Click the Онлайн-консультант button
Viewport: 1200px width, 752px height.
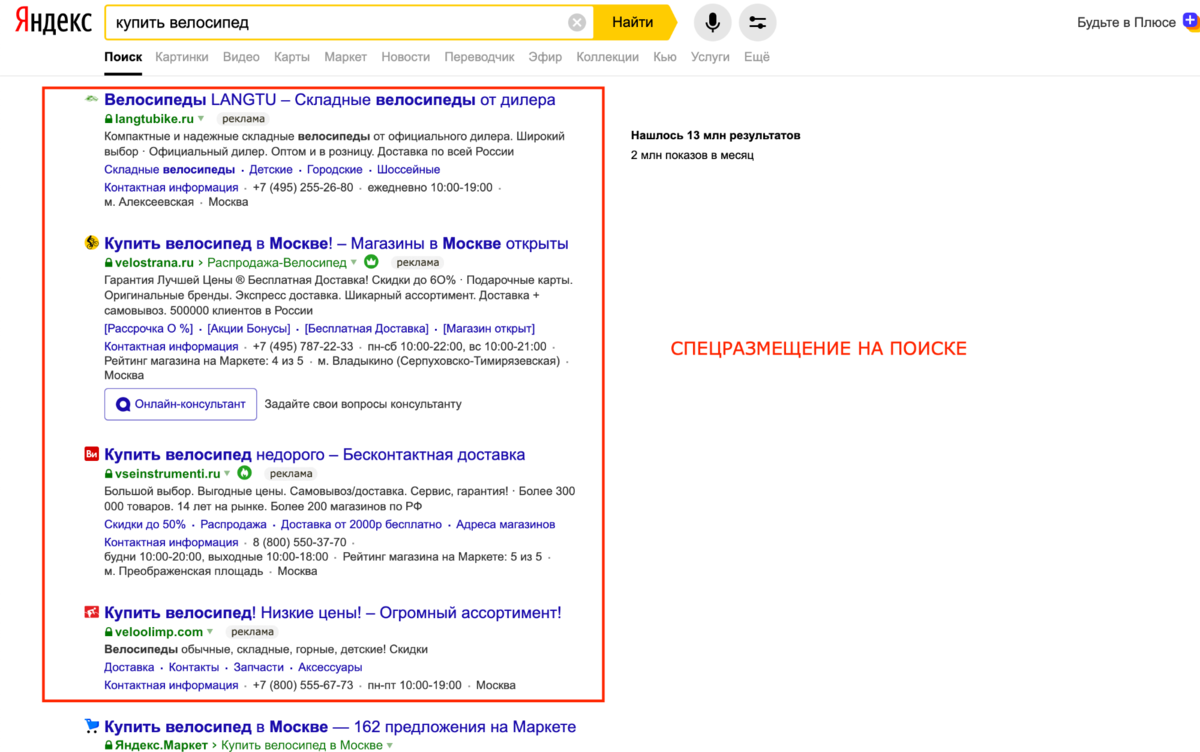point(180,404)
